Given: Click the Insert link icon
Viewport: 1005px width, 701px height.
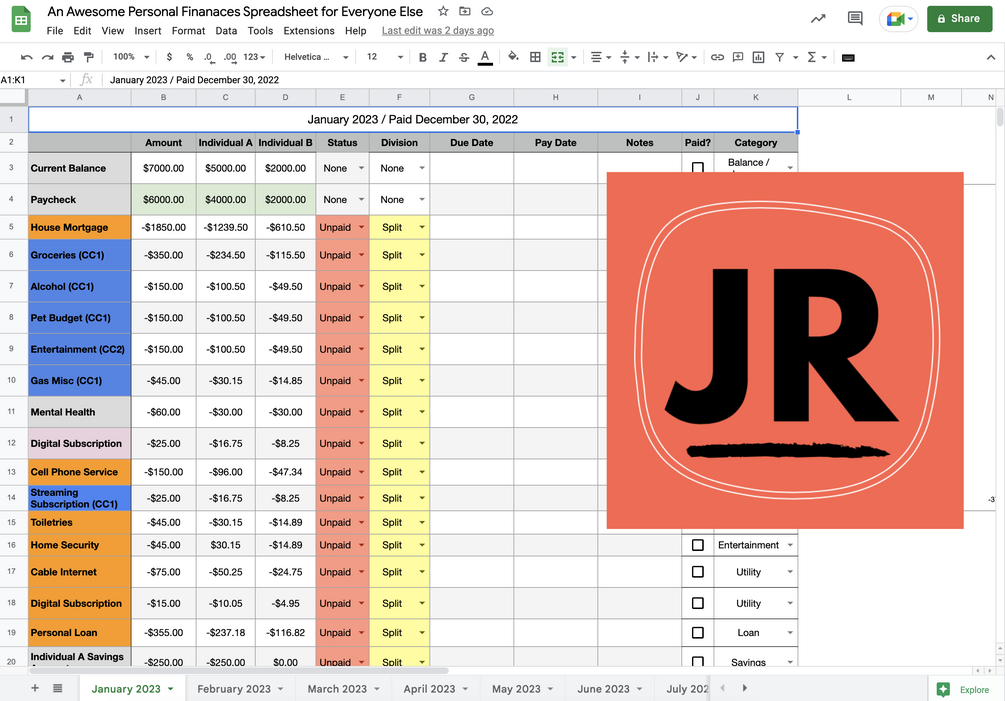Looking at the screenshot, I should (717, 57).
